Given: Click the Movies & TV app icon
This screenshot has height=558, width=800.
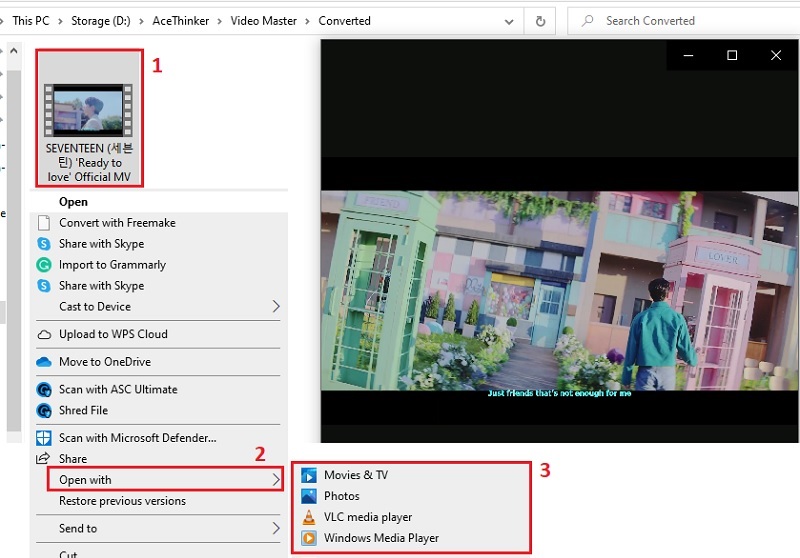Looking at the screenshot, I should [309, 476].
